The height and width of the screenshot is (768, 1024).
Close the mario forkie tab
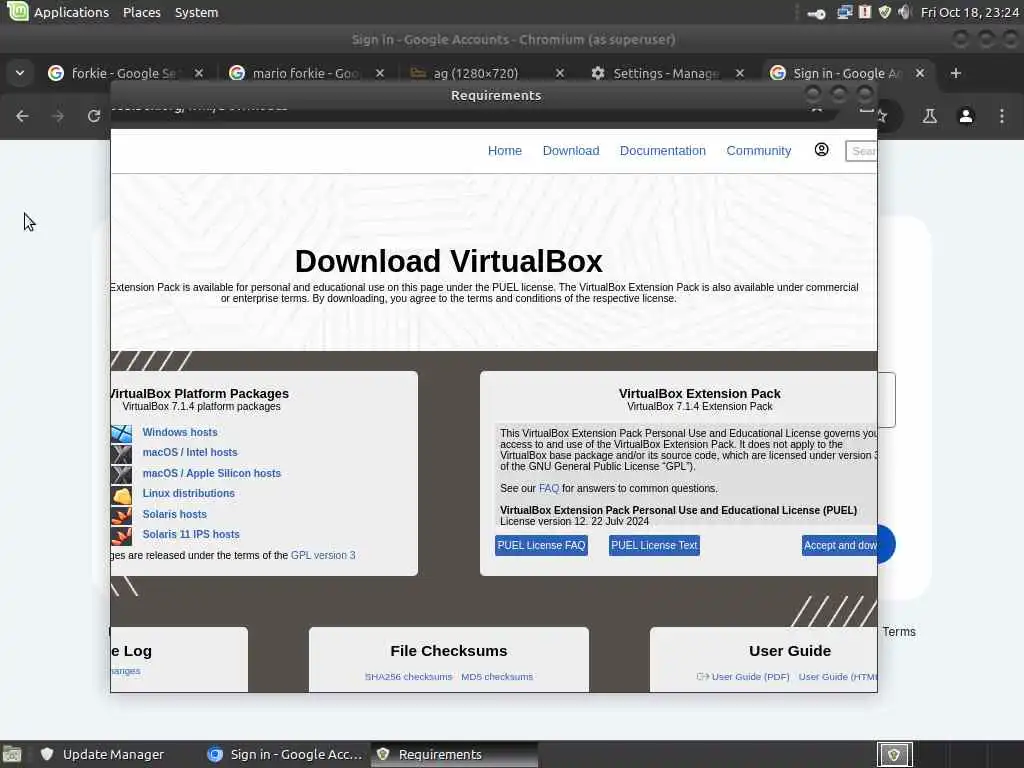pos(380,73)
